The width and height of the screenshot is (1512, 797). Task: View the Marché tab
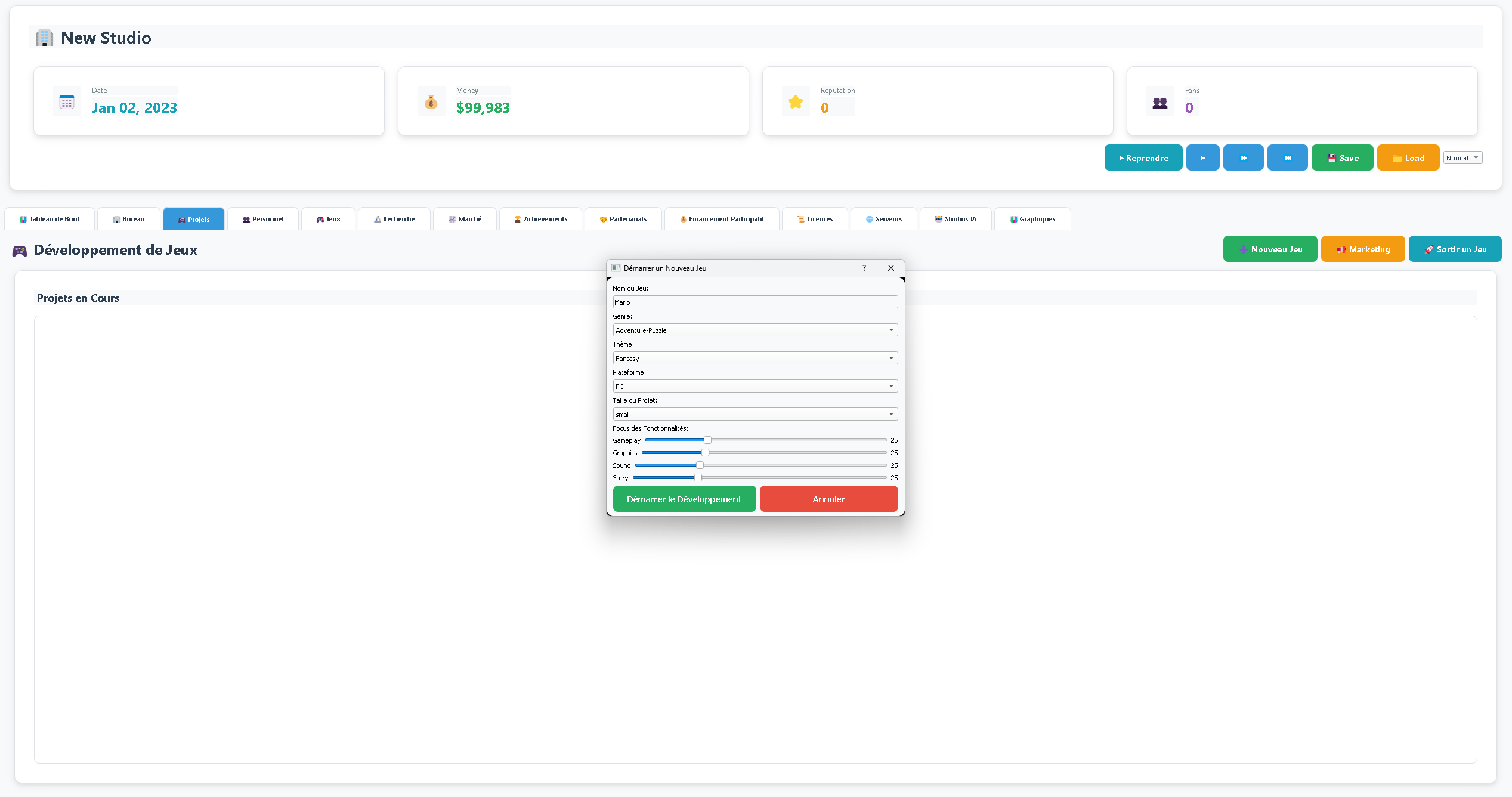click(465, 219)
